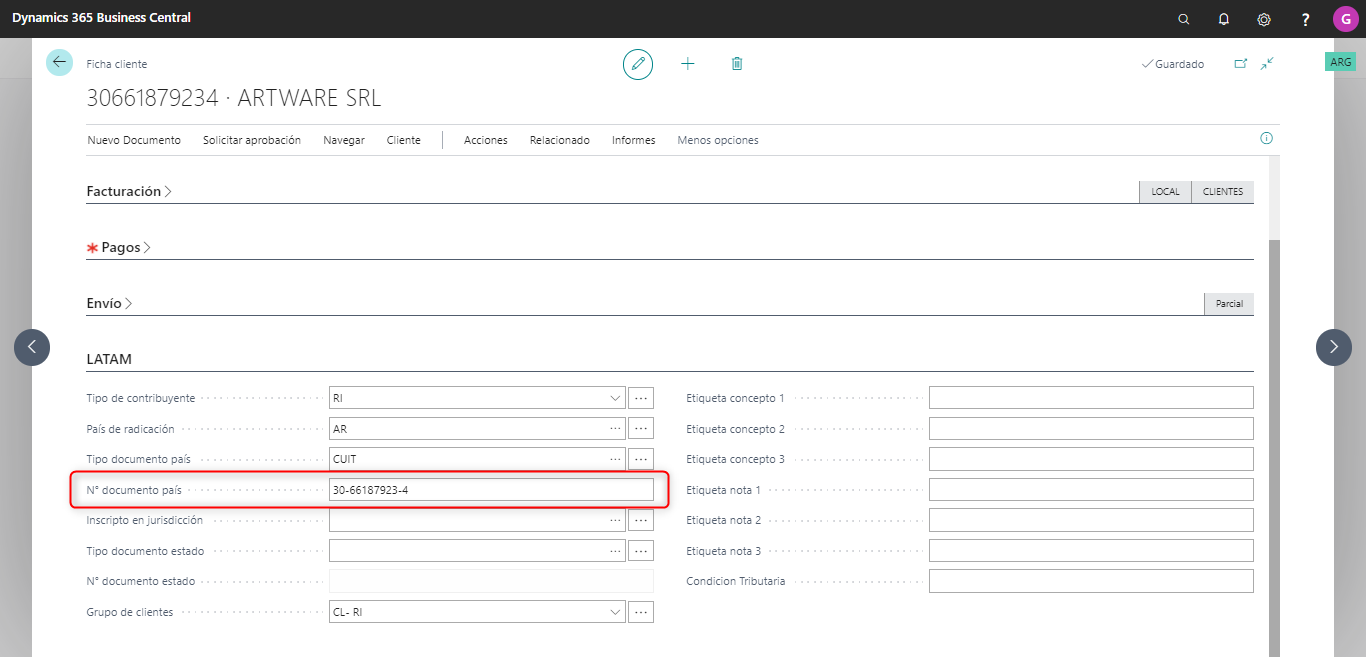
Task: Open lookup in País de radicación field
Action: 615,429
